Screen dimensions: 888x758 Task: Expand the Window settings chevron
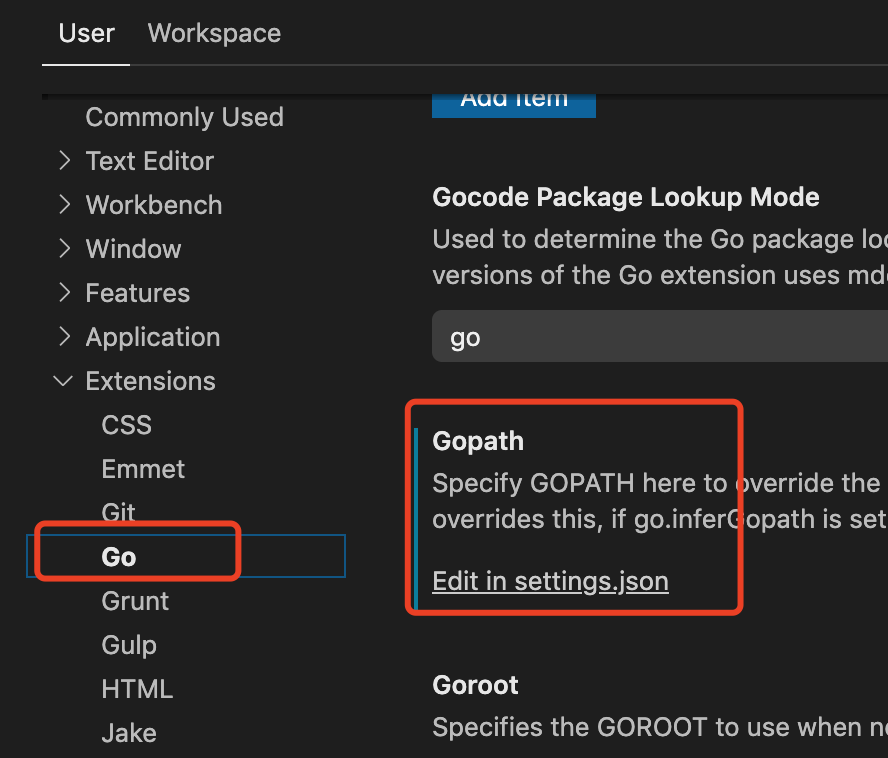point(65,249)
